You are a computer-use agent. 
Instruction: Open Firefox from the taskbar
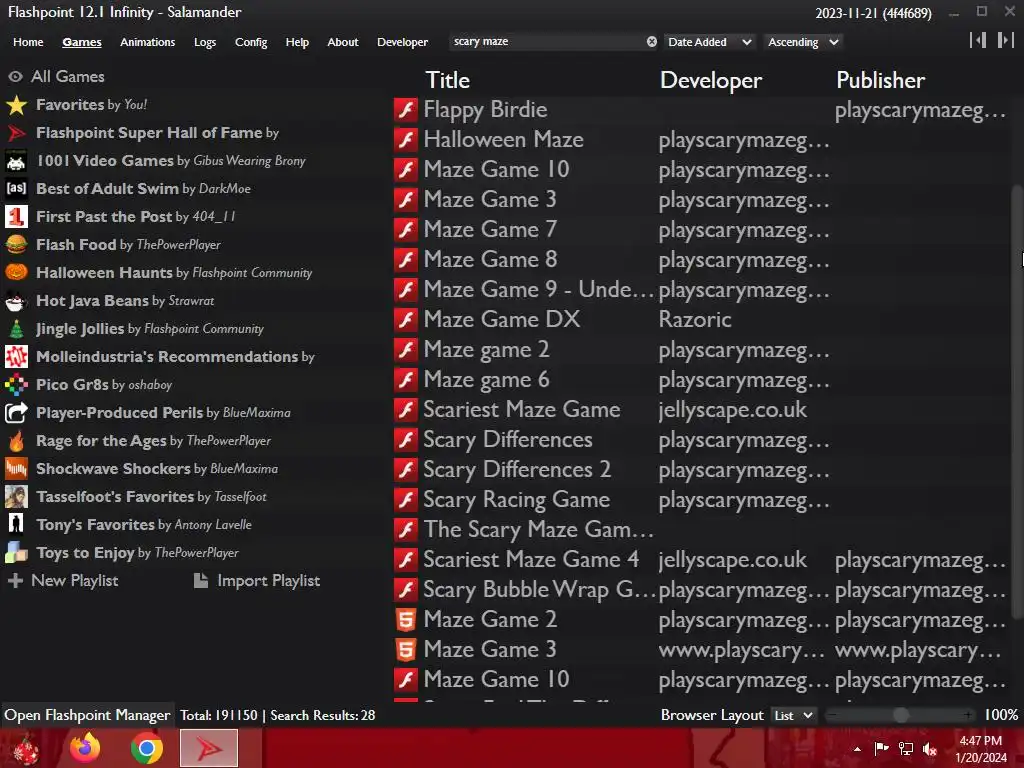tap(85, 748)
